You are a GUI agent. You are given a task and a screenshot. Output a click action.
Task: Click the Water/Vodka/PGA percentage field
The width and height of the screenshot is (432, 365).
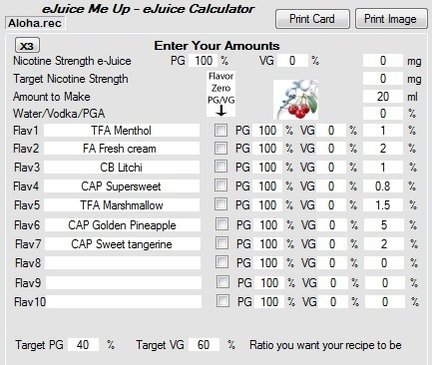pyautogui.click(x=383, y=114)
